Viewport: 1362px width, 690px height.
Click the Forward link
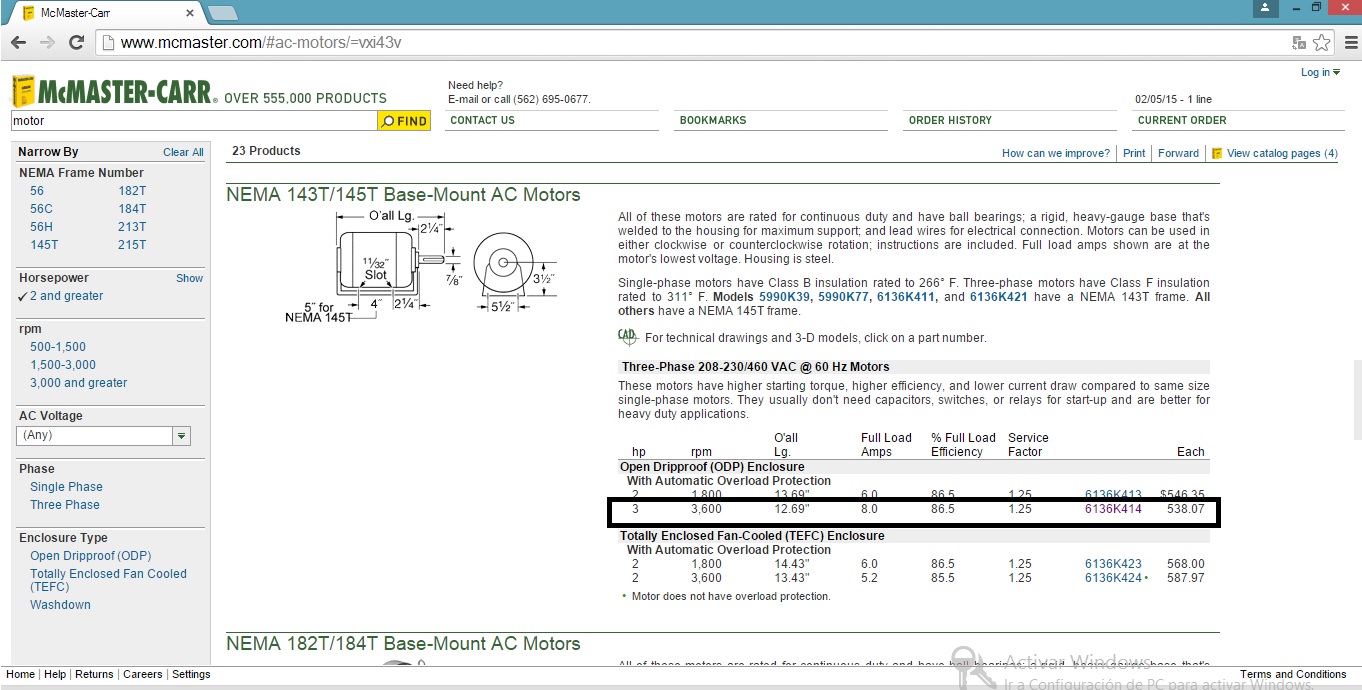click(x=1178, y=153)
